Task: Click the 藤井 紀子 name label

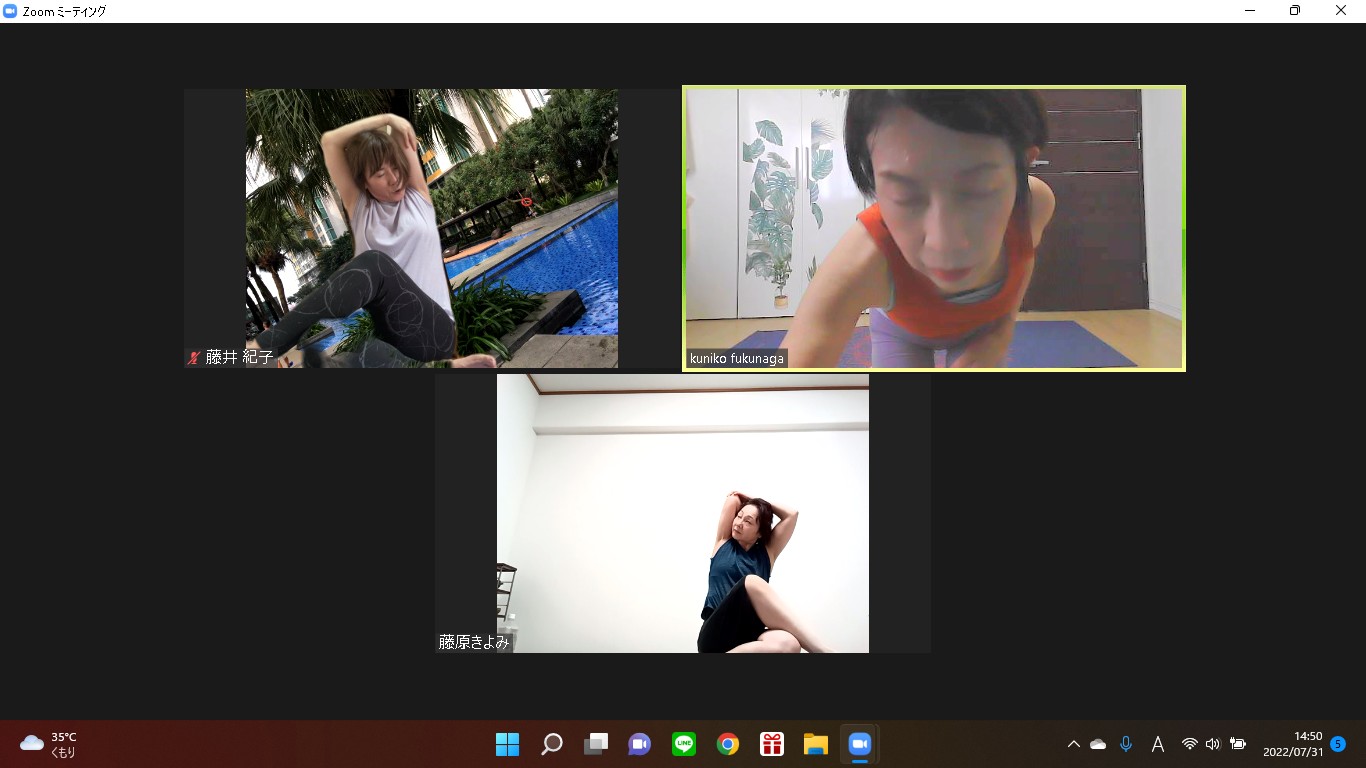Action: tap(239, 357)
